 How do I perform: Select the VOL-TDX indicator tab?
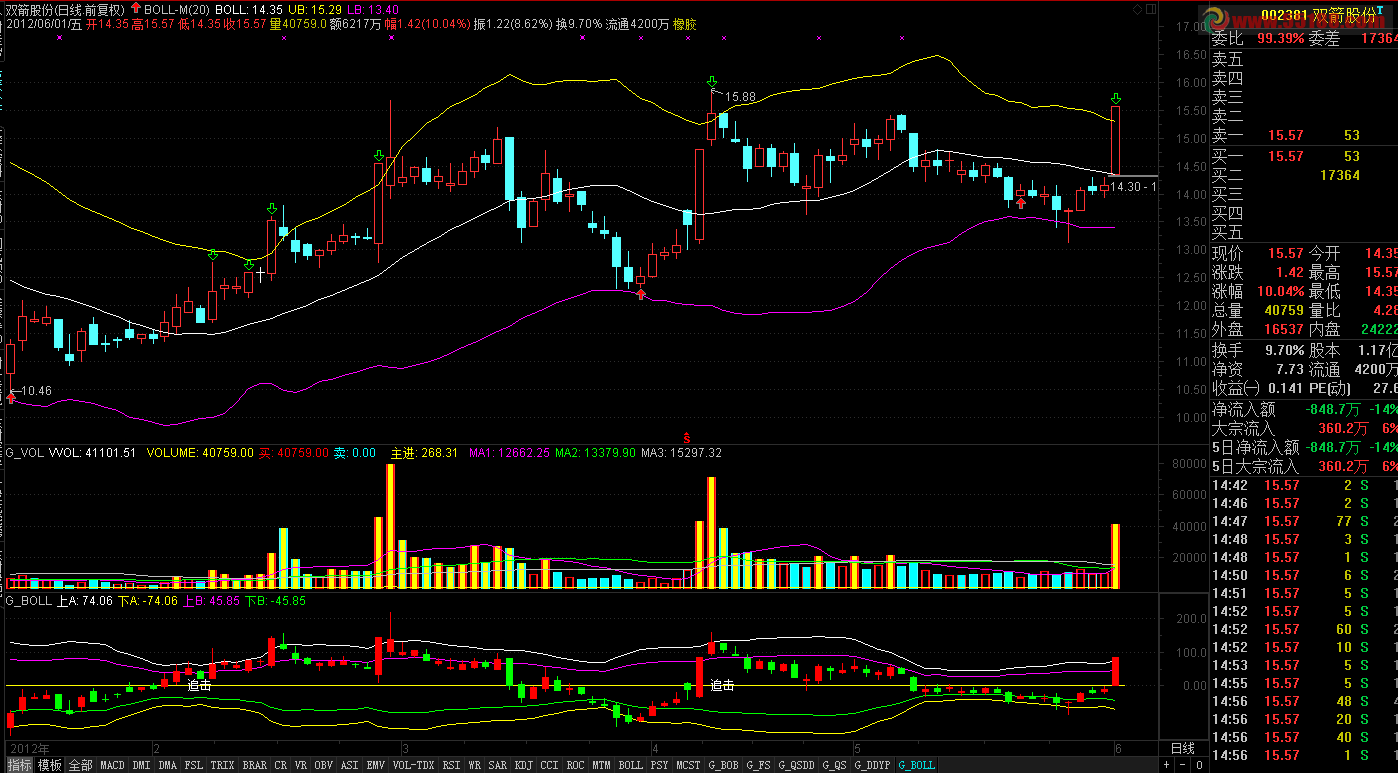414,765
